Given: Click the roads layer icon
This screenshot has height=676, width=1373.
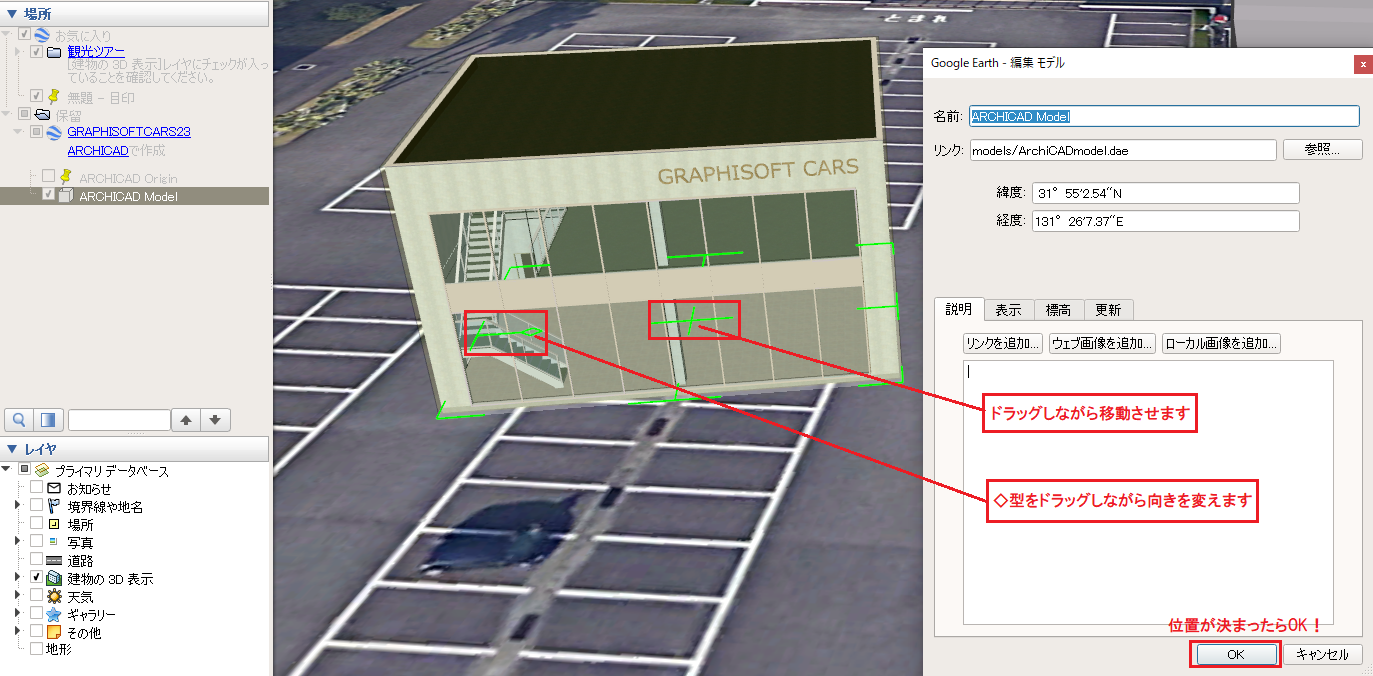Looking at the screenshot, I should click(54, 561).
